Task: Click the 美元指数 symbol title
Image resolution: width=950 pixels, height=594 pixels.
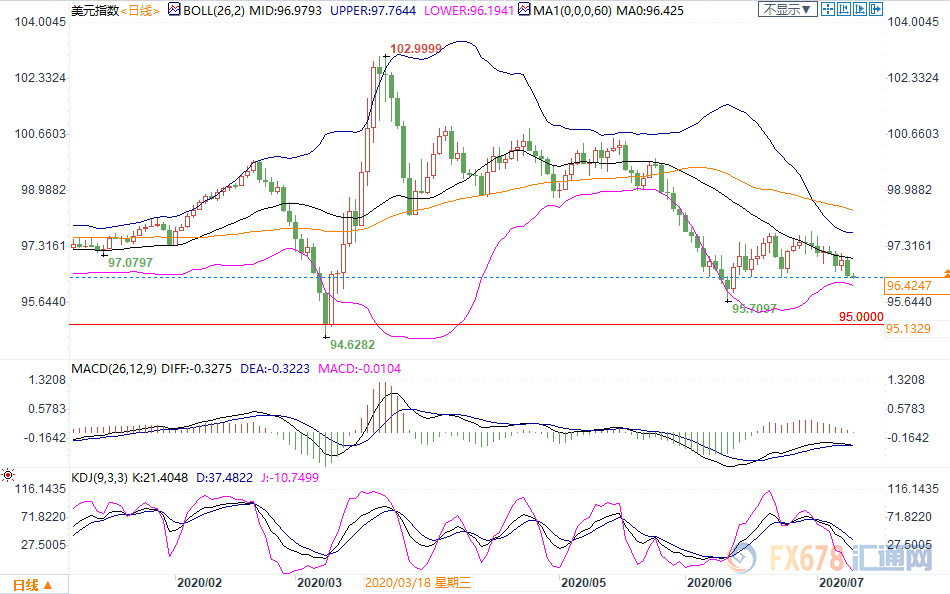Action: click(97, 10)
